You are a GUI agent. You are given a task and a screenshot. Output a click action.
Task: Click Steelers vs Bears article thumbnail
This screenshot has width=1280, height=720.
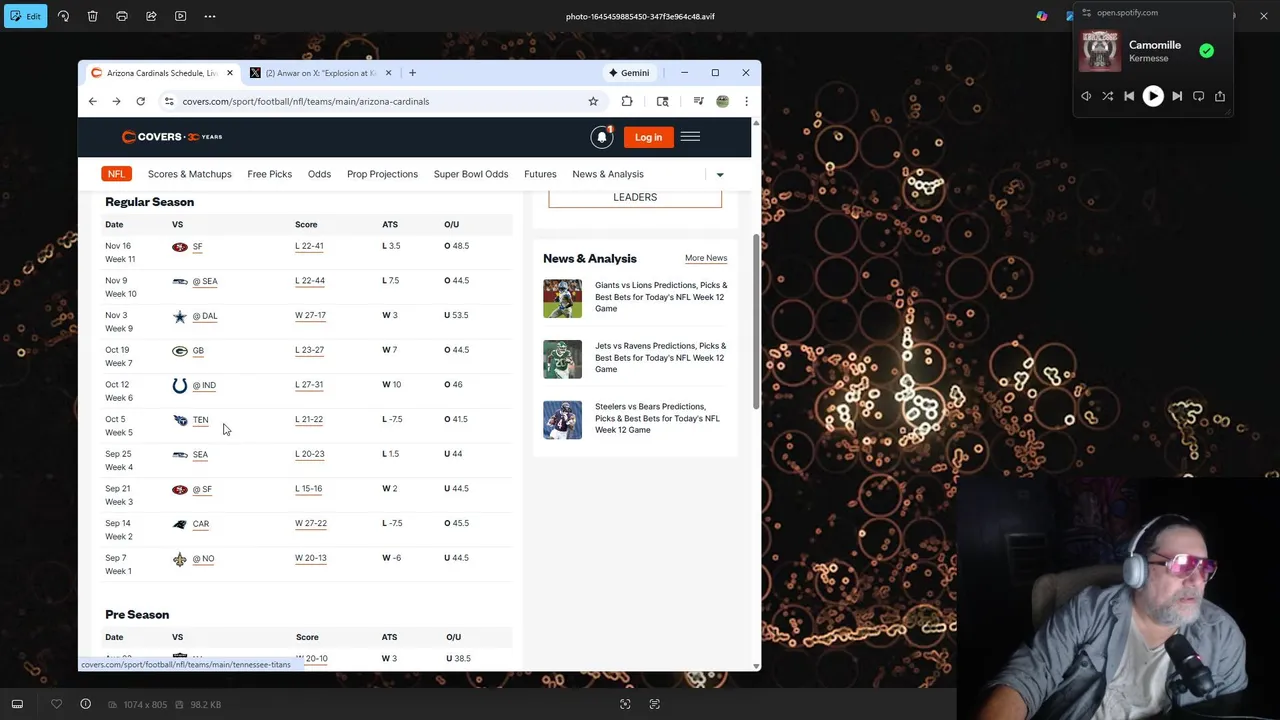tap(562, 420)
